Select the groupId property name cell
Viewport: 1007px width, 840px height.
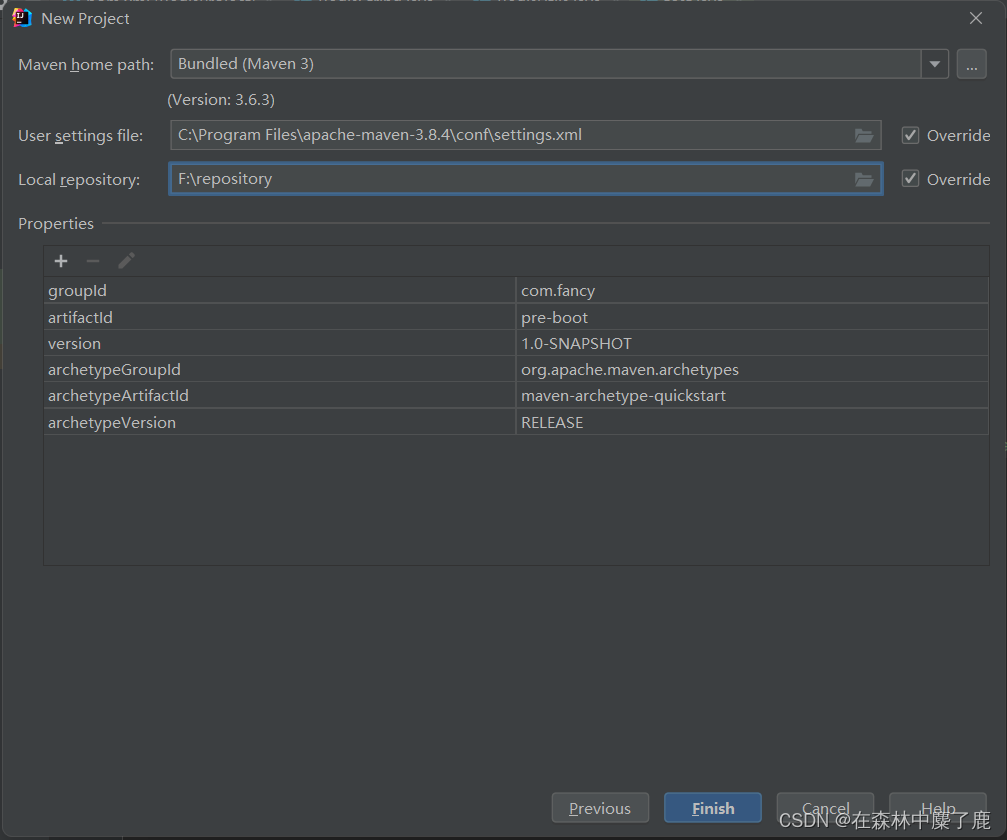pos(280,290)
